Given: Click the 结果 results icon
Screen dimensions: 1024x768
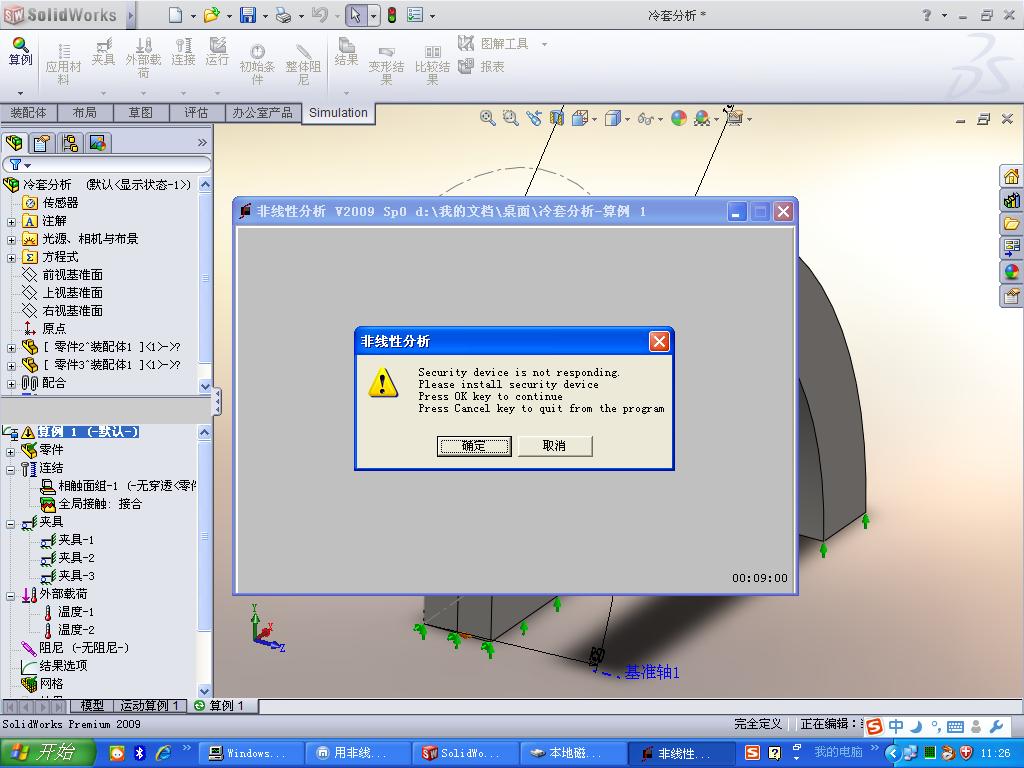Looking at the screenshot, I should tap(346, 52).
